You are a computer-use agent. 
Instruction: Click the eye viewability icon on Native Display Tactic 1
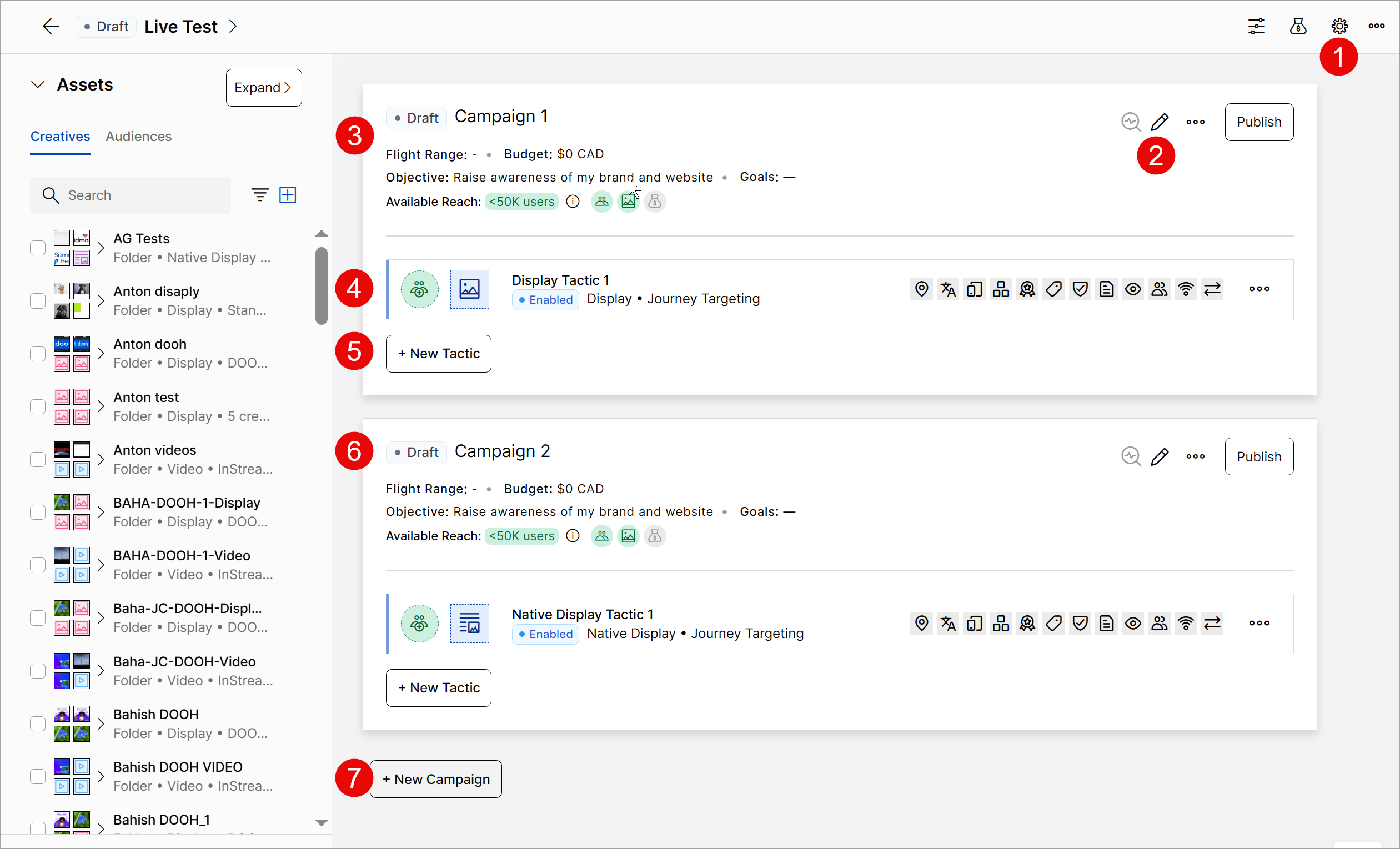coord(1132,624)
